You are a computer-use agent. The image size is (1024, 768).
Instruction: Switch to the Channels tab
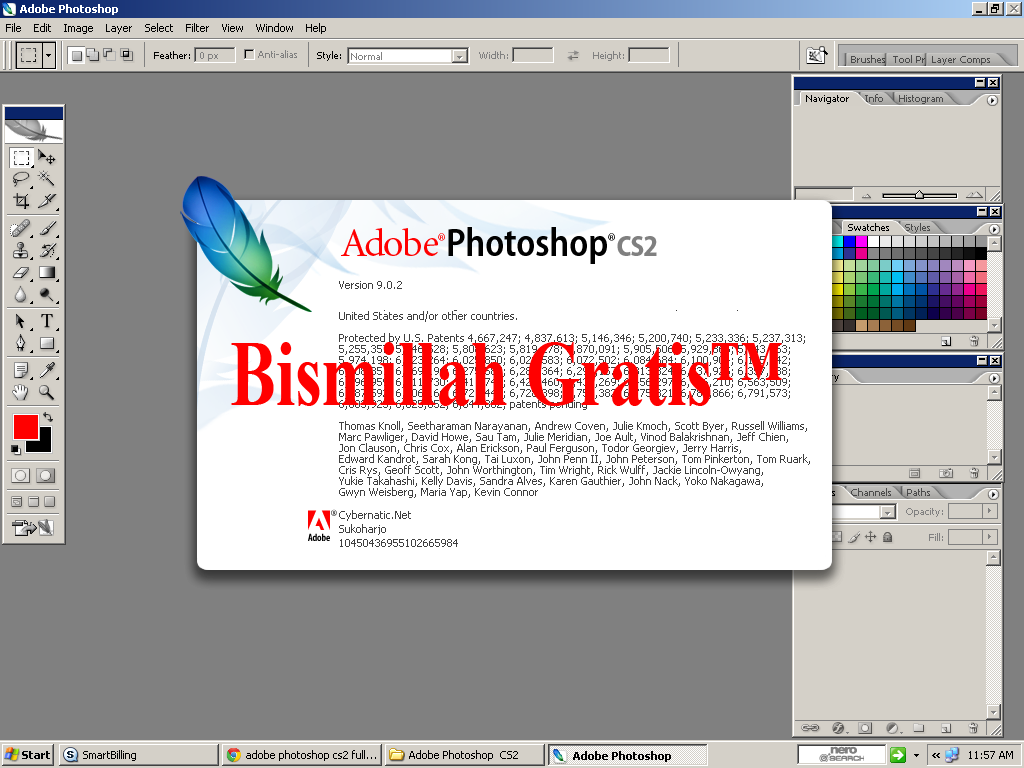click(x=871, y=492)
